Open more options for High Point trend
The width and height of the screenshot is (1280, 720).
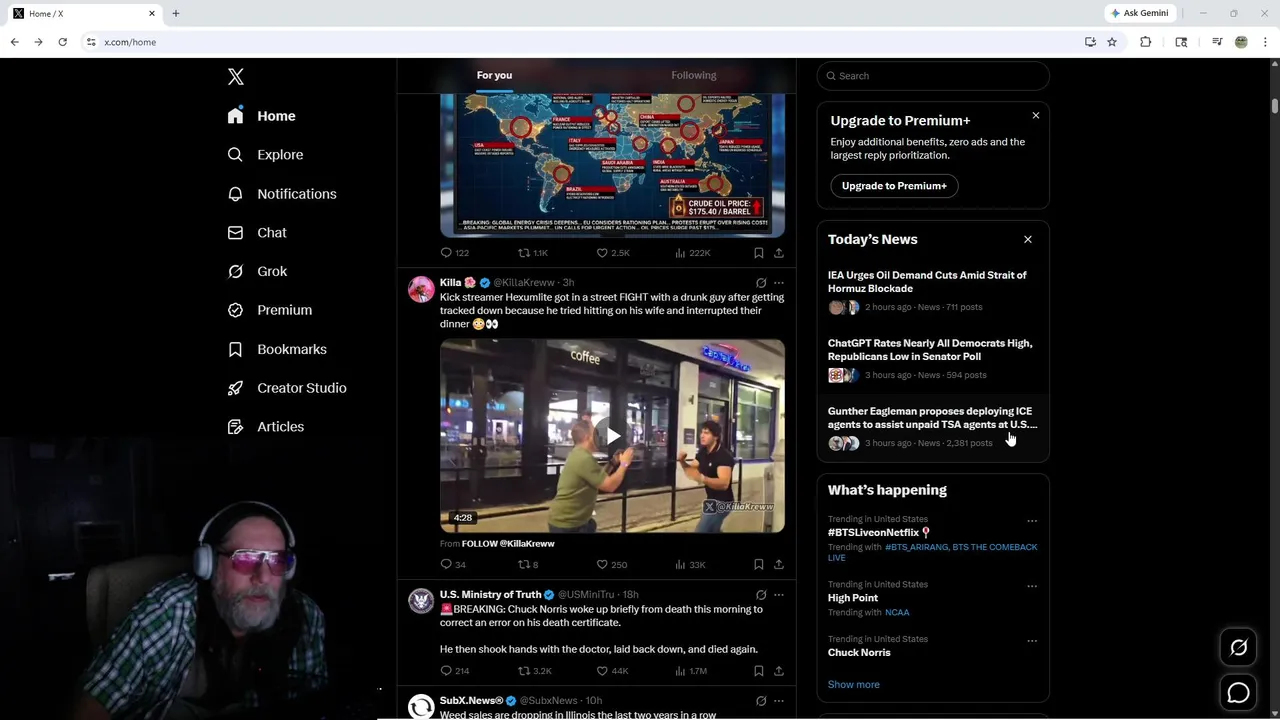click(1032, 586)
